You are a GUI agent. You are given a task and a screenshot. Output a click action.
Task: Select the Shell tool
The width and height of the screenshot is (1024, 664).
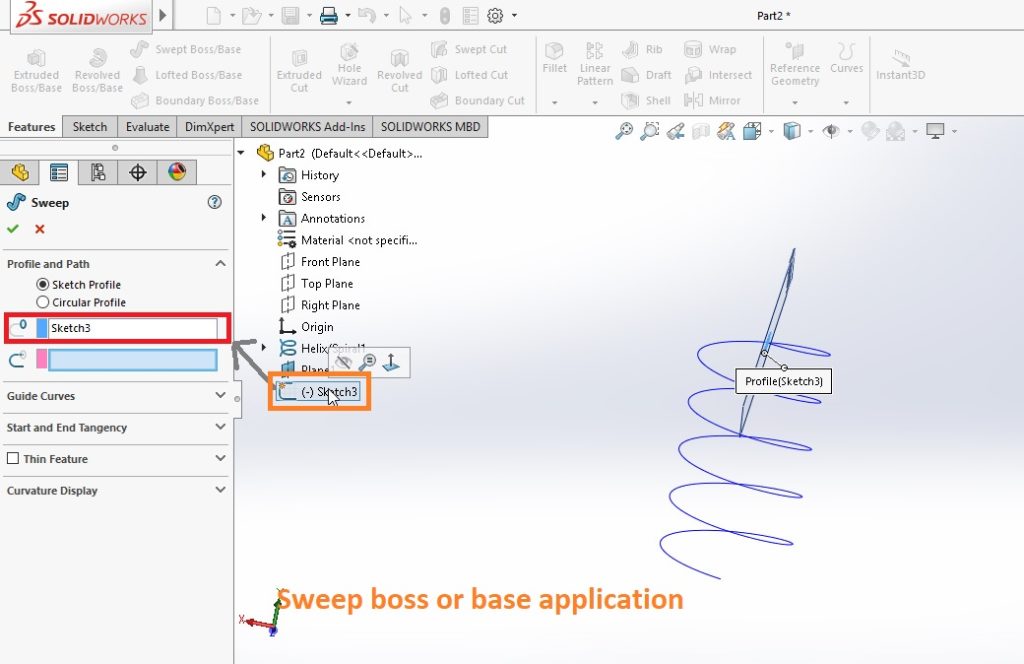point(646,101)
